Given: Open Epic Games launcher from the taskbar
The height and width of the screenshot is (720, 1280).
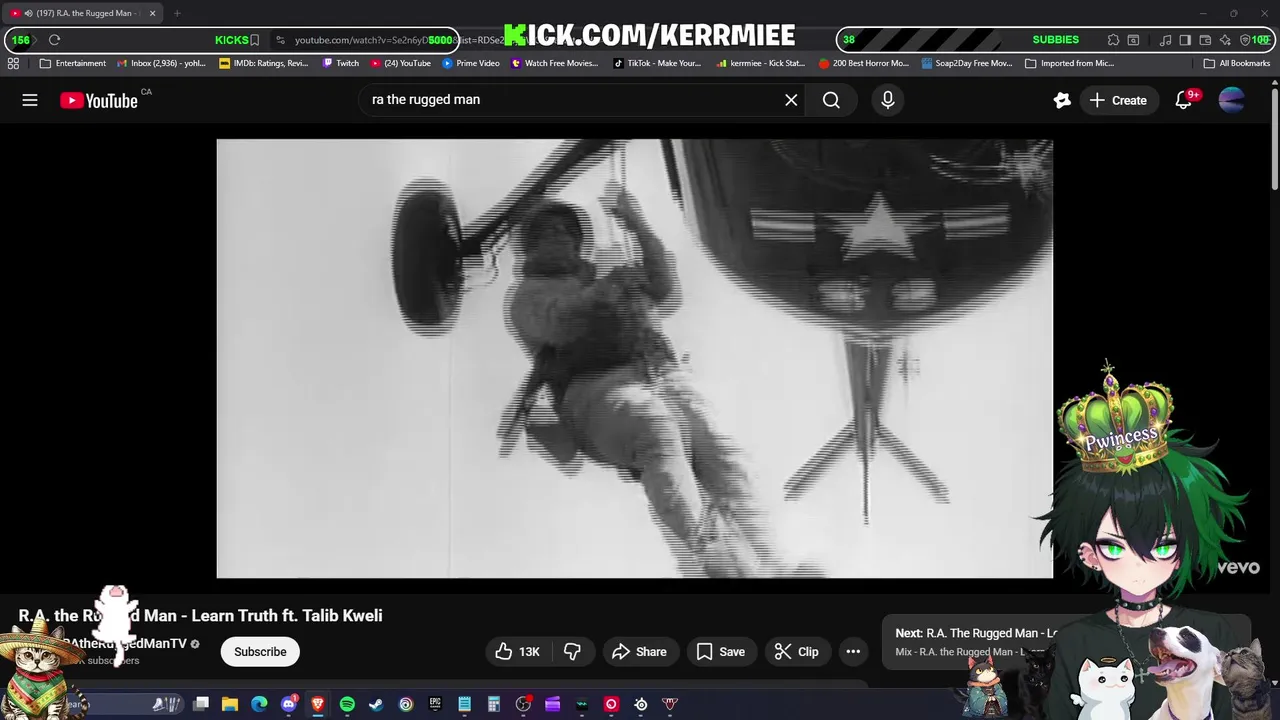Looking at the screenshot, I should (435, 704).
